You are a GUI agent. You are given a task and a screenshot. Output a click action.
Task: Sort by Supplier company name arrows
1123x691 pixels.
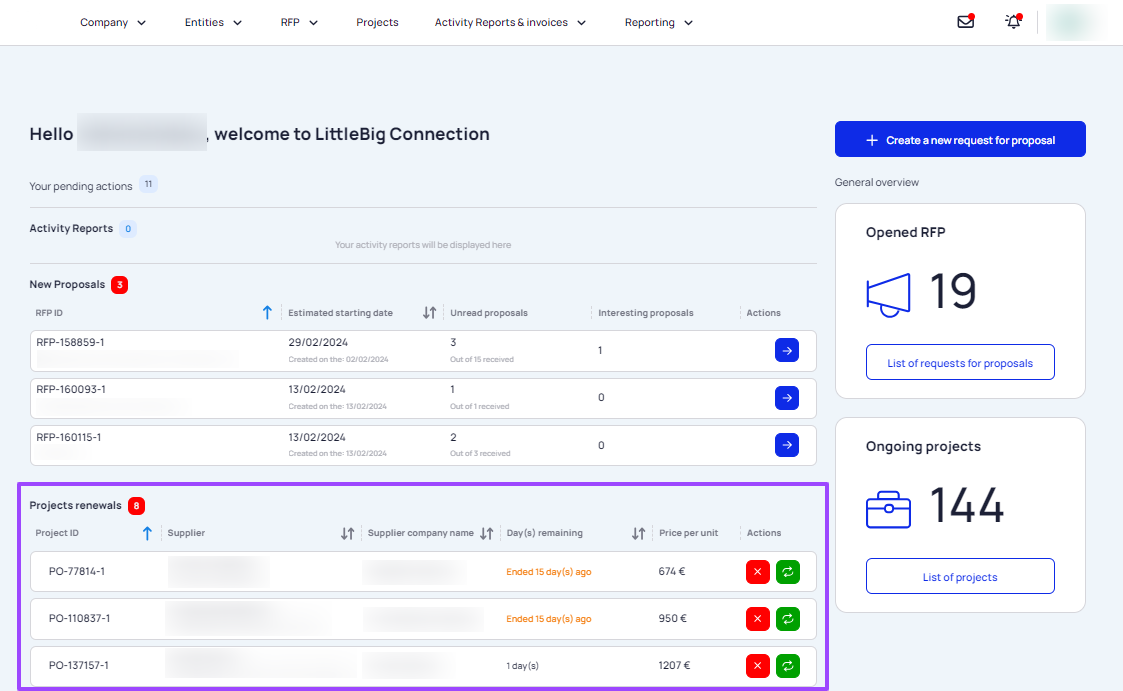pos(486,533)
